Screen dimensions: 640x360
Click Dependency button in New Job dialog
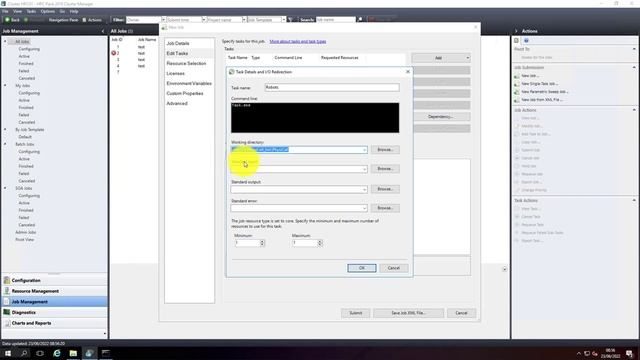pos(441,117)
